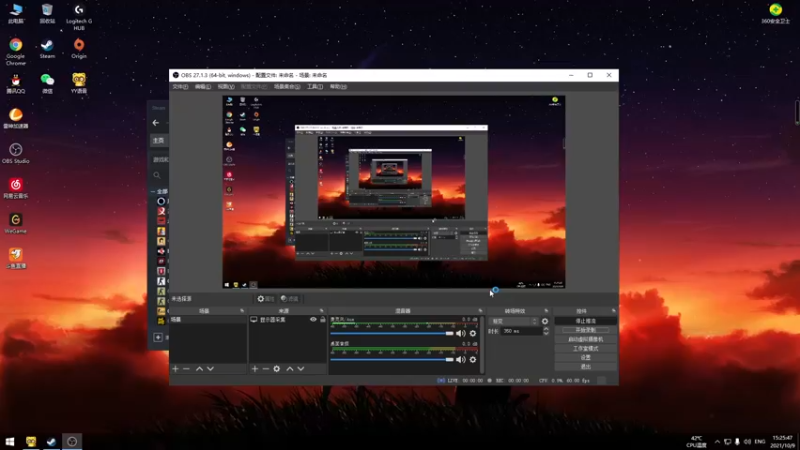Click the ENG input language indicator
This screenshot has width=800, height=450.
click(760, 441)
